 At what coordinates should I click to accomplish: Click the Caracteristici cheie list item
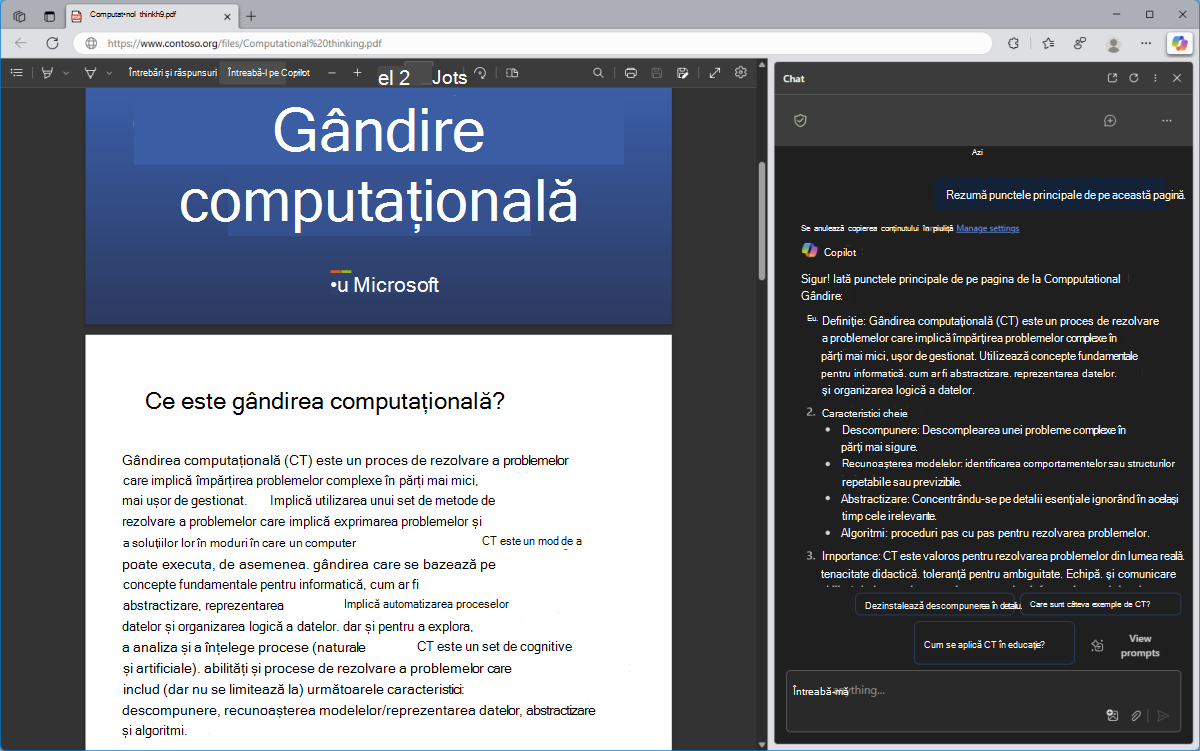[x=864, y=413]
